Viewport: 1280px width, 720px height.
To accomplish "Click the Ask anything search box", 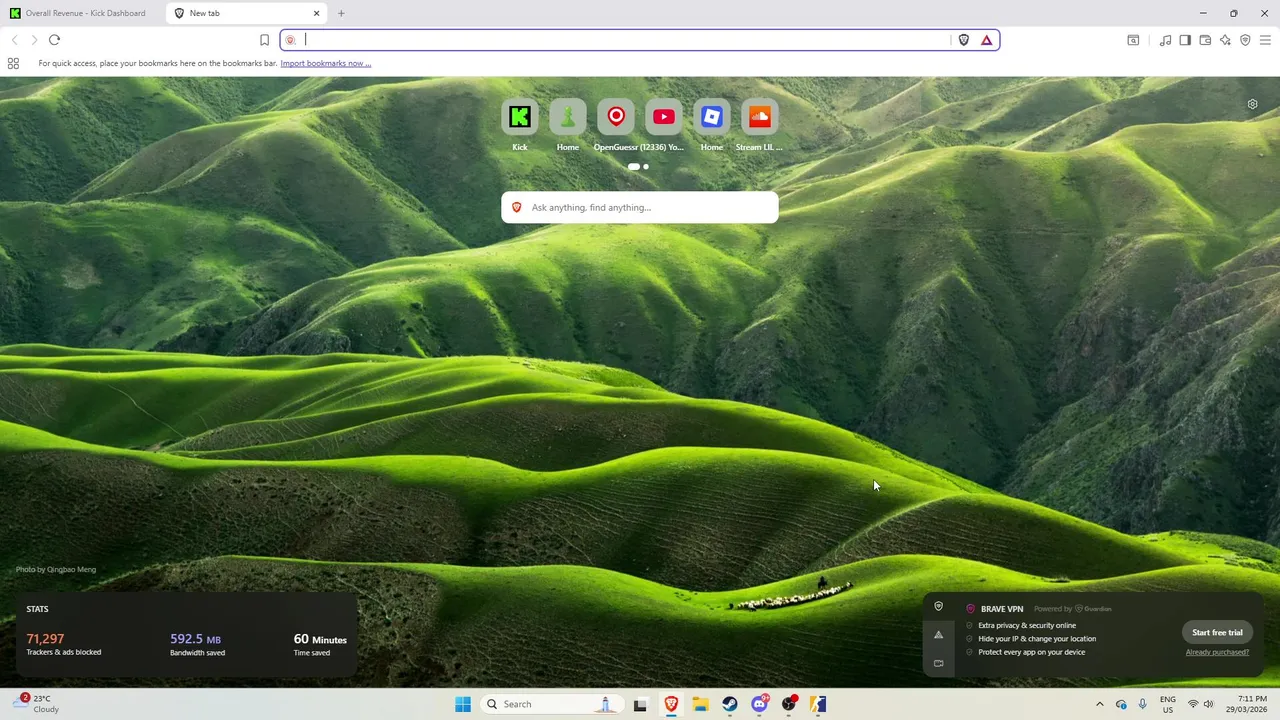I will click(640, 207).
